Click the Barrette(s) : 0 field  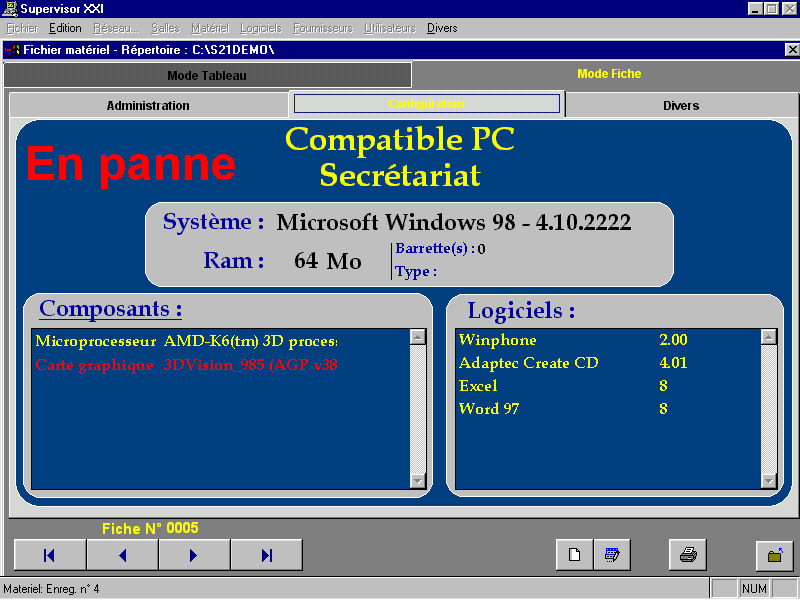pos(440,248)
